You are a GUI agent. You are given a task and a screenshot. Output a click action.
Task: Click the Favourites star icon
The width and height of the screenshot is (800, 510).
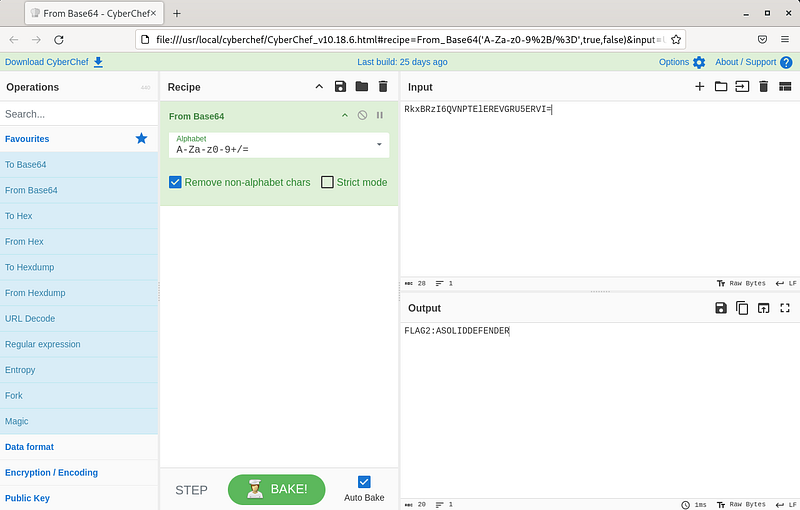[x=141, y=138]
